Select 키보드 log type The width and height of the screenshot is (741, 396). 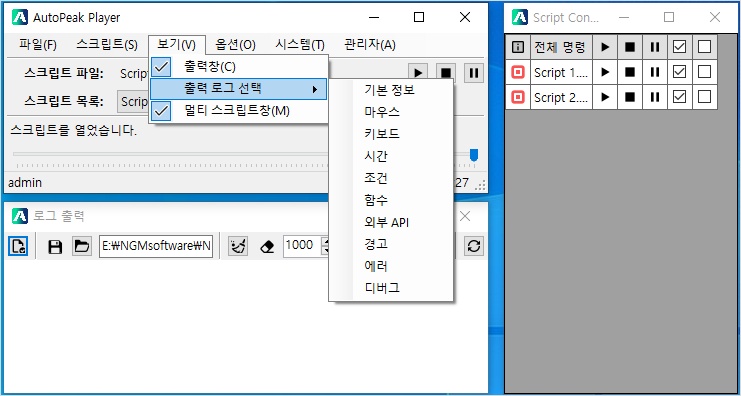[391, 134]
